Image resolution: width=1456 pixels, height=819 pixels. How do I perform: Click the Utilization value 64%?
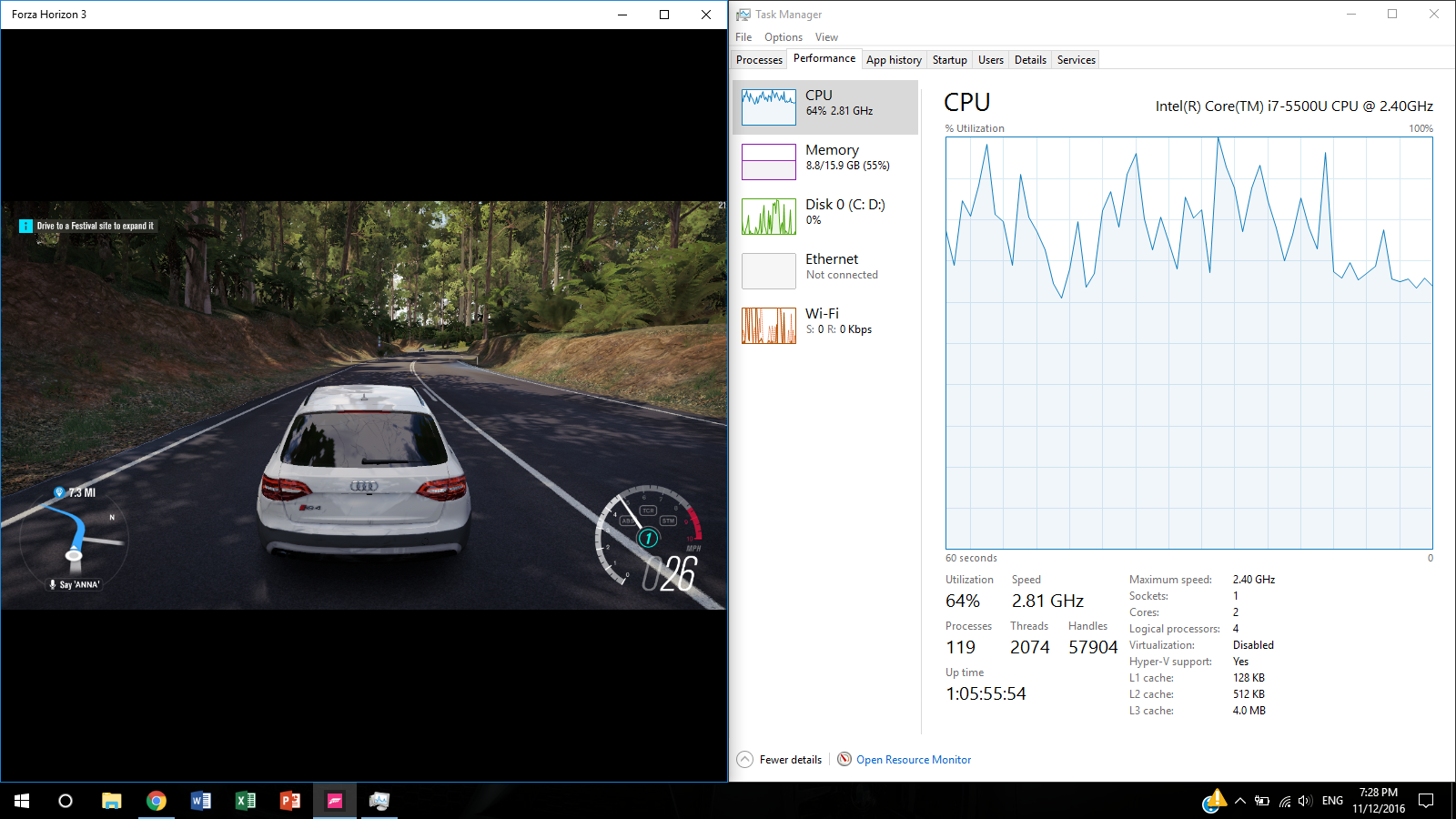pos(963,601)
